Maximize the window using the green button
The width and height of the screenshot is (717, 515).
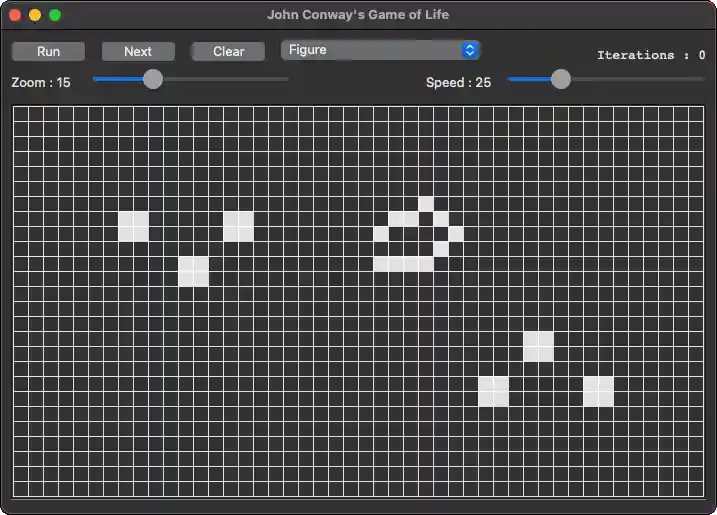point(55,15)
